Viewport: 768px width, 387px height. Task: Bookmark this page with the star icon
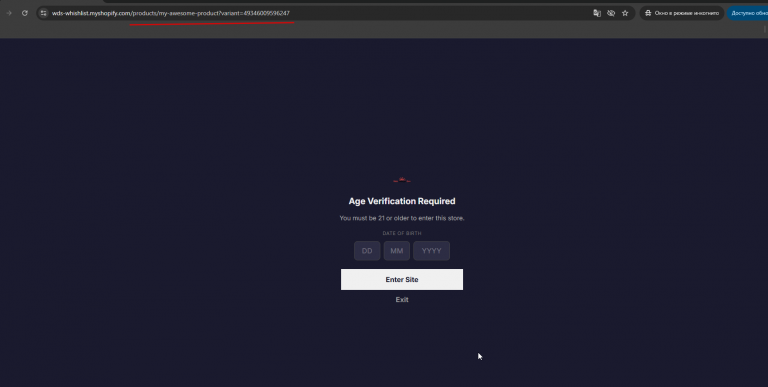[x=625, y=13]
